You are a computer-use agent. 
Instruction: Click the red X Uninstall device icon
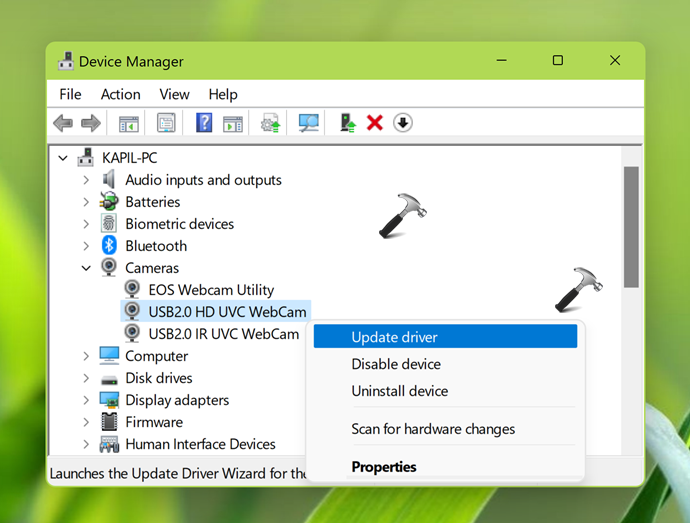[x=375, y=123]
